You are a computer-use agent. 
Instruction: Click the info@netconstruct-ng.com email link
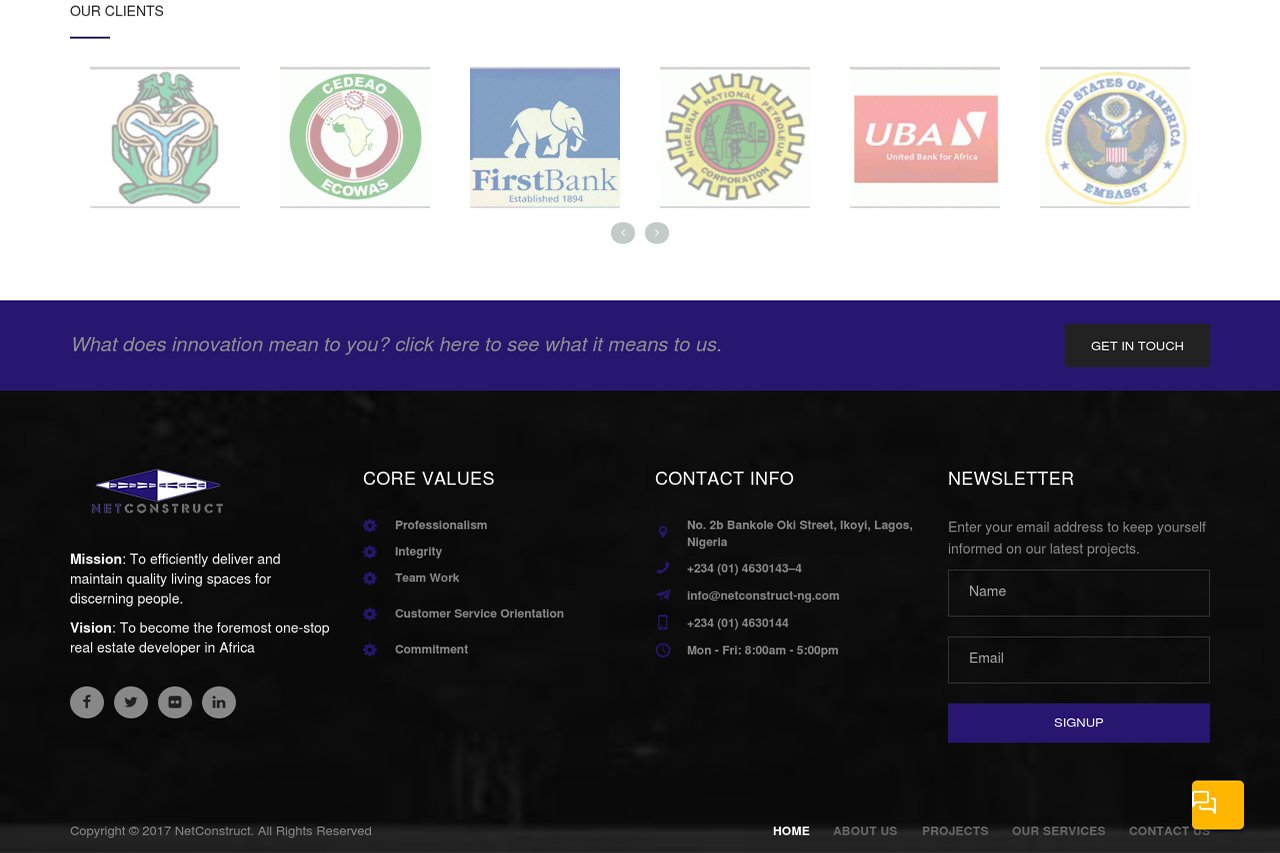point(763,596)
